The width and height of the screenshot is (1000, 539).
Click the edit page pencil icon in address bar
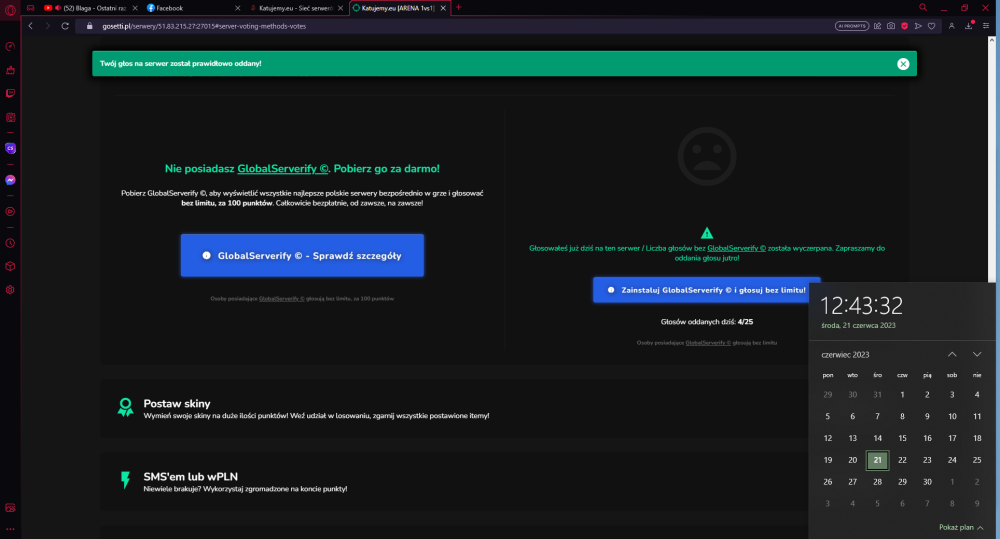pyautogui.click(x=878, y=26)
